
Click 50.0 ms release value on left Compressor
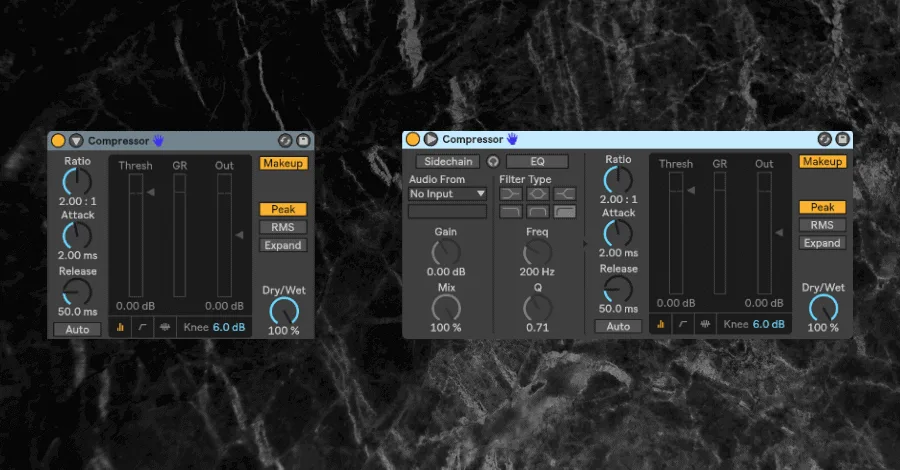pos(77,312)
